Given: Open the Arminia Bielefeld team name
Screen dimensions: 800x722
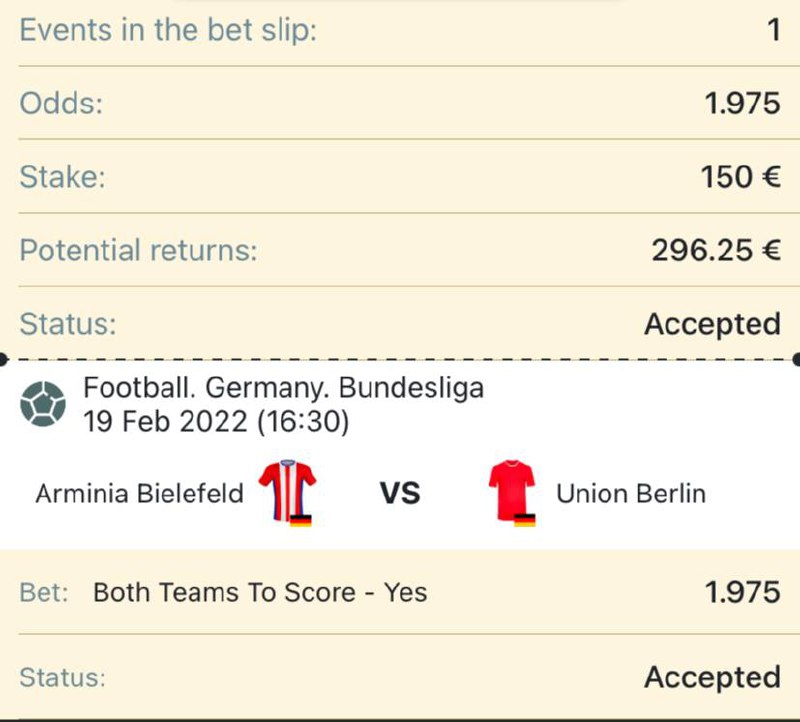Looking at the screenshot, I should pos(139,493).
